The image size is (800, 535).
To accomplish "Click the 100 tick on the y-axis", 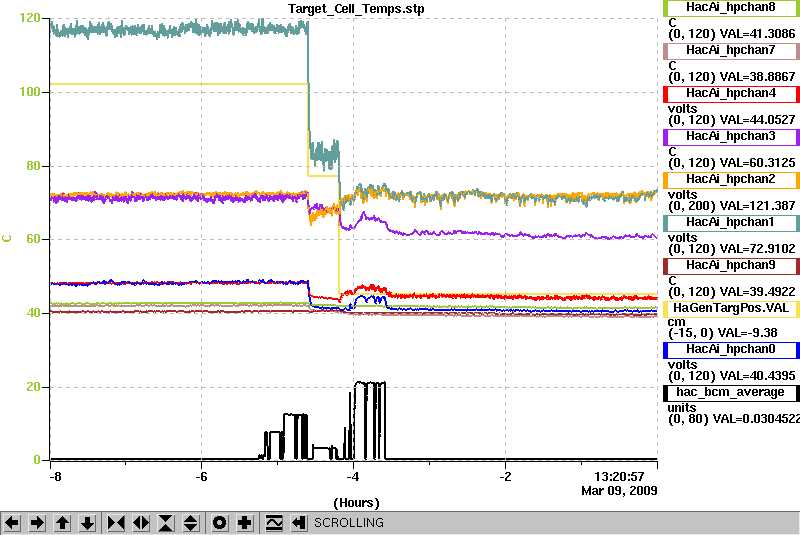I will (x=30, y=92).
